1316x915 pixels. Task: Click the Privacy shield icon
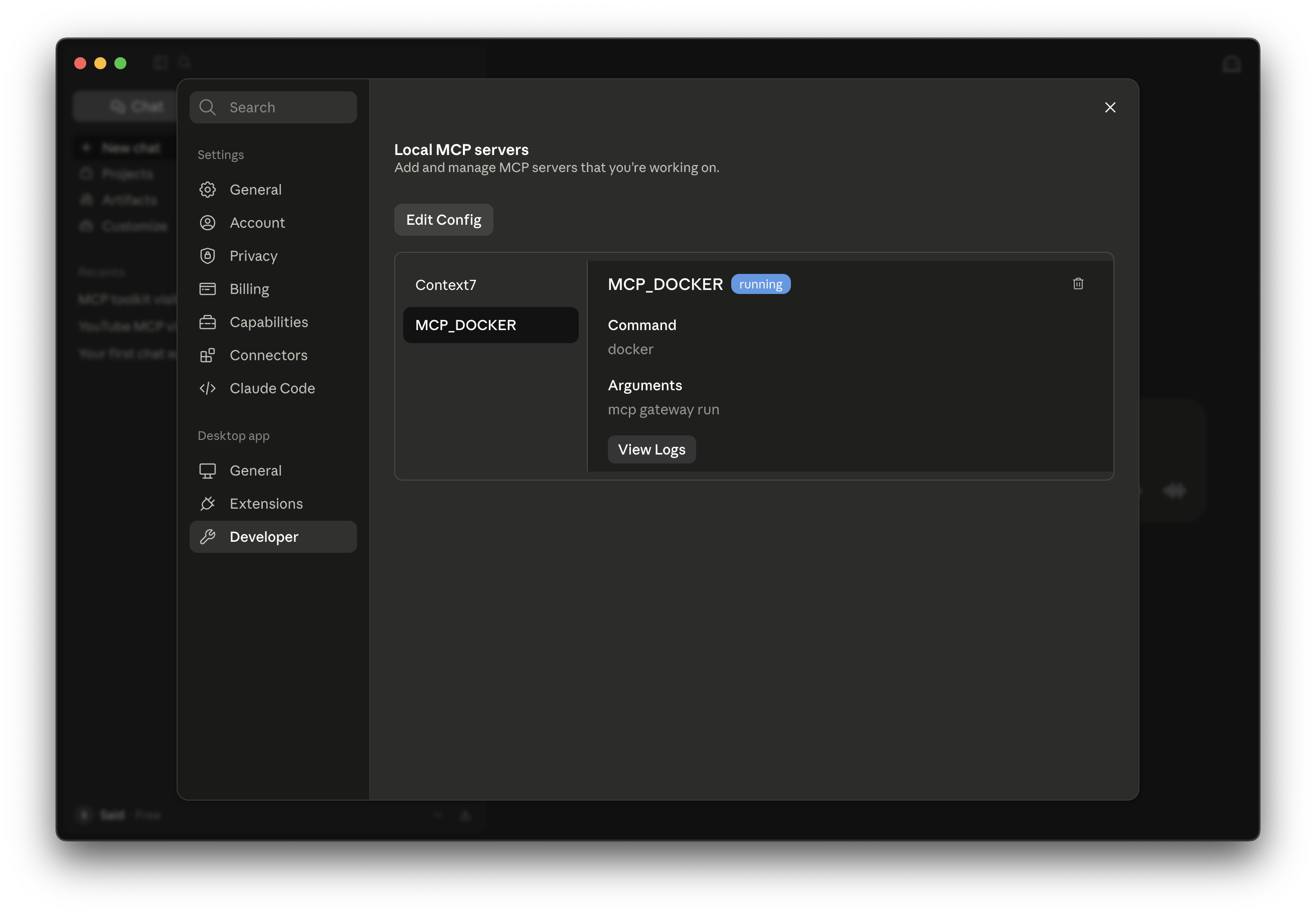tap(208, 256)
